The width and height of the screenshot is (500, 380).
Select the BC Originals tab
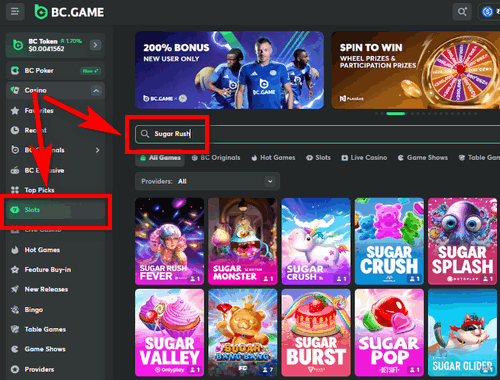tap(216, 158)
